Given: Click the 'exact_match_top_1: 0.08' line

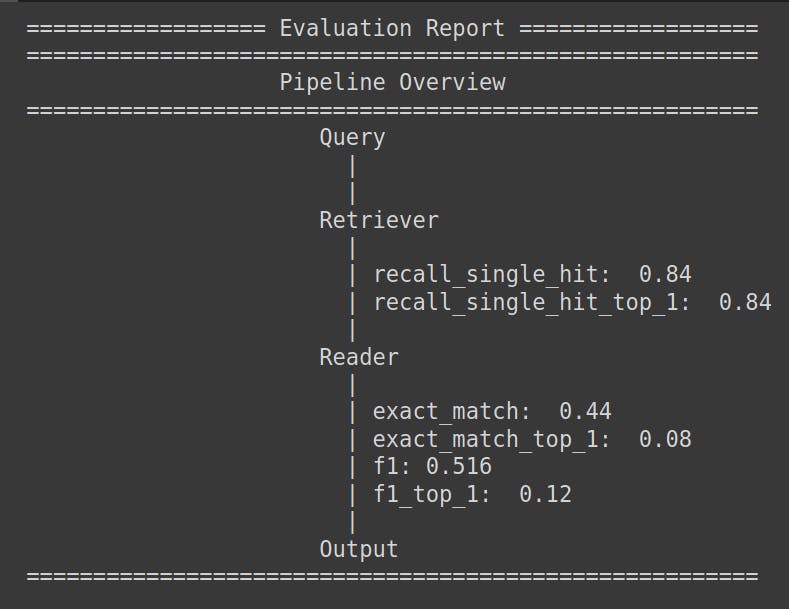Looking at the screenshot, I should 532,439.
